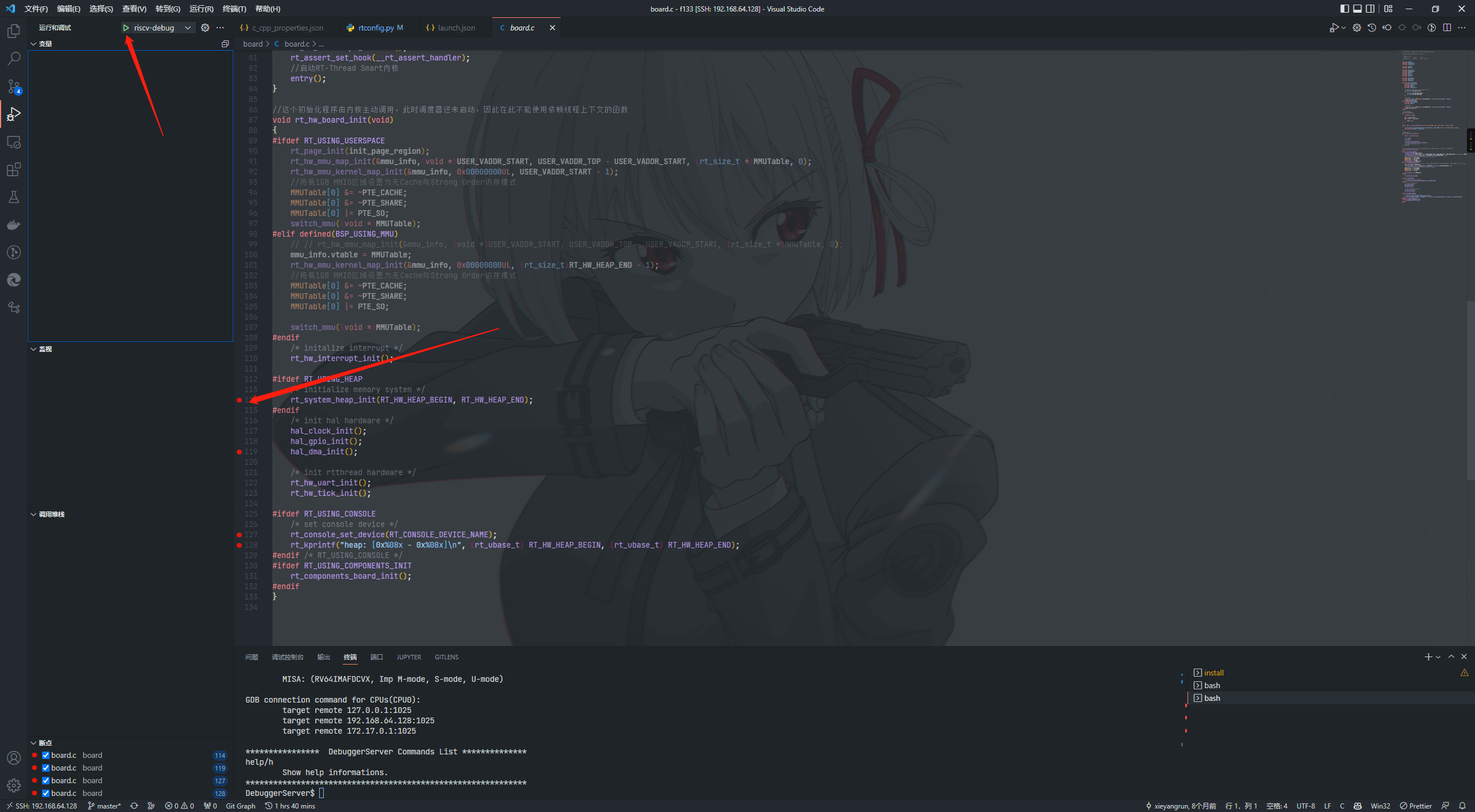Click Git Graph in status bar
This screenshot has height=812, width=1475.
tap(240, 806)
